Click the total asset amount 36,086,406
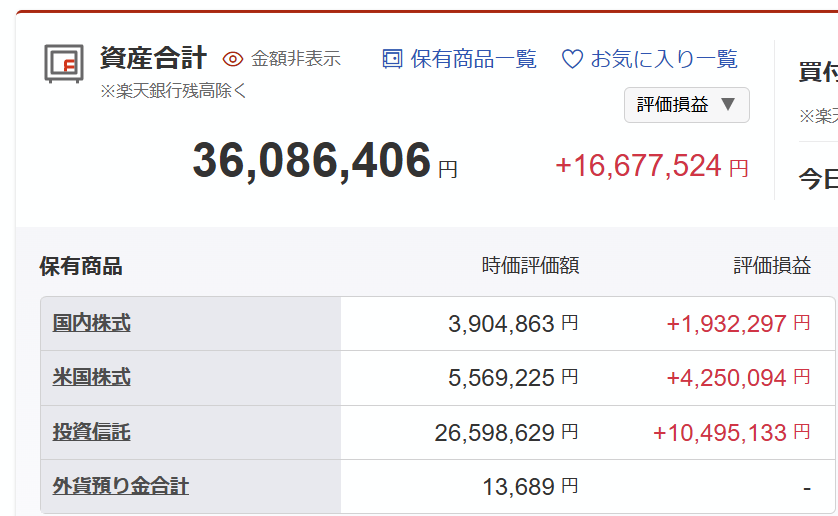838x516 pixels. (x=311, y=162)
